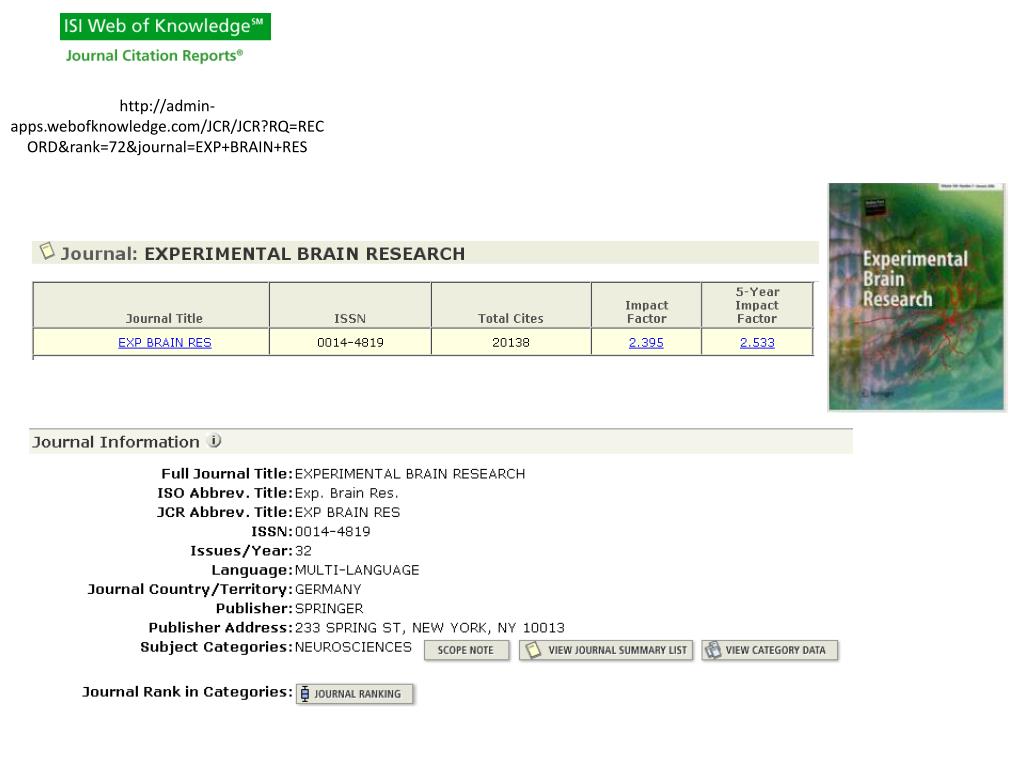Click the Issues/Year value 32
Image resolution: width=1024 pixels, height=768 pixels.
pos(303,551)
